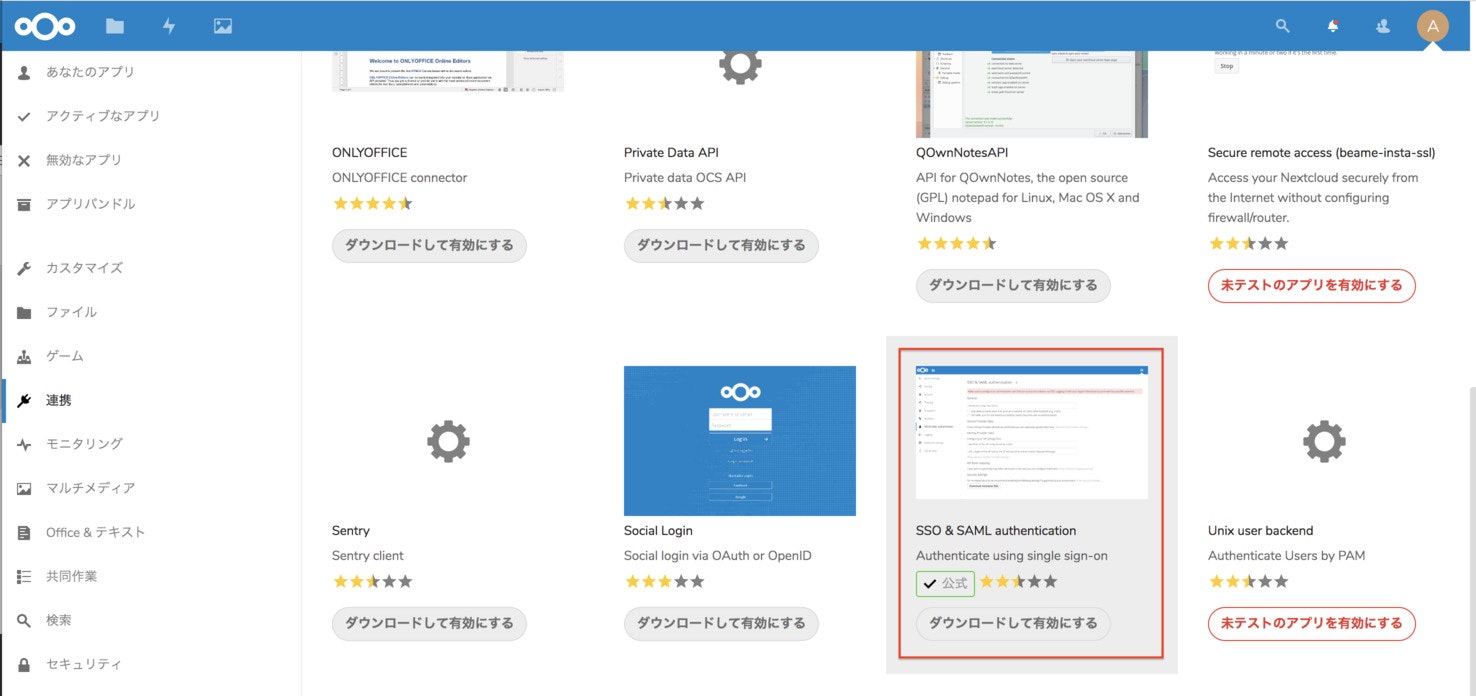
Task: Click the QOwnNotesAPI app title
Action: pos(961,153)
